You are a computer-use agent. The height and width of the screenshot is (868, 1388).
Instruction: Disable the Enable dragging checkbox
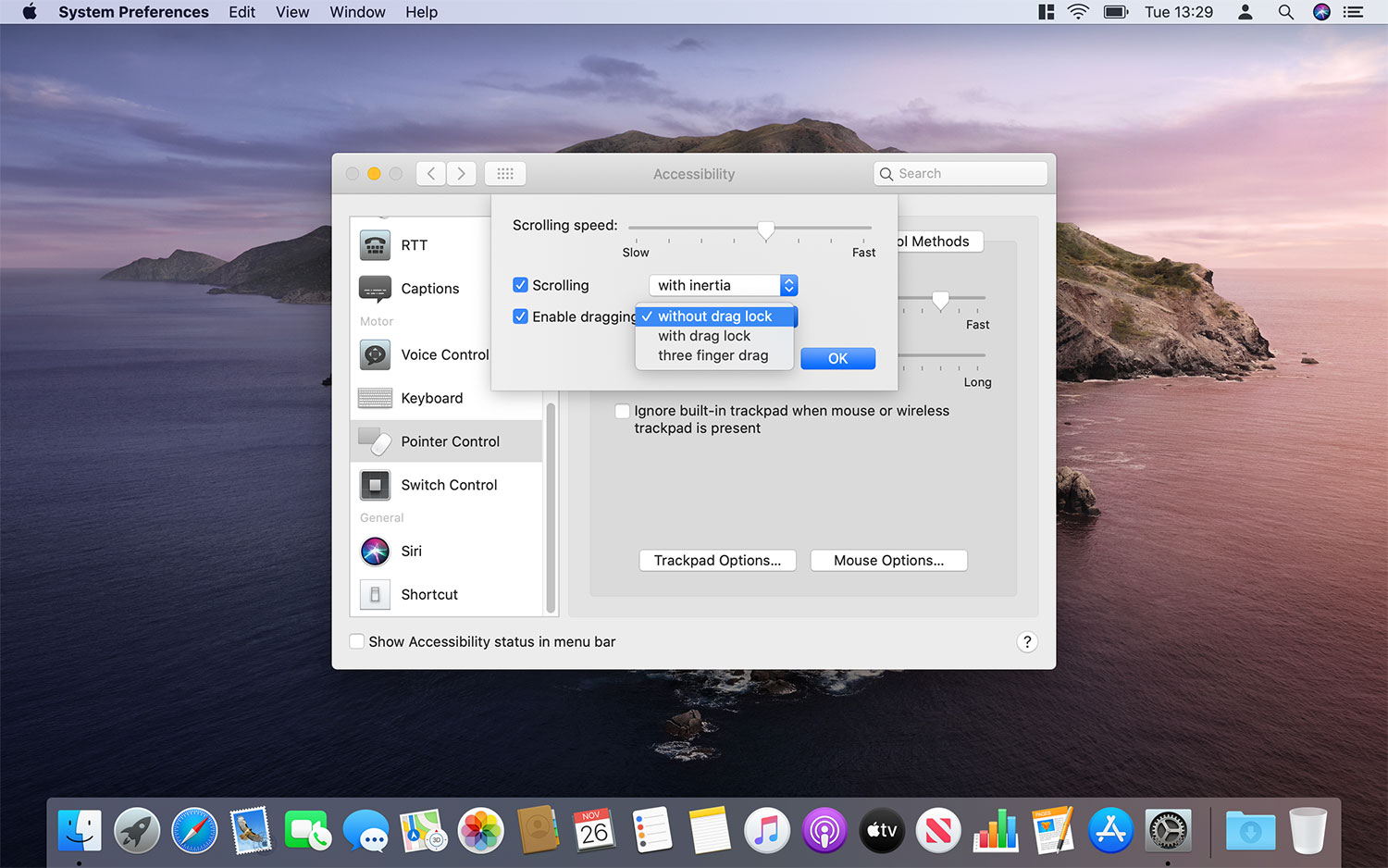point(521,316)
